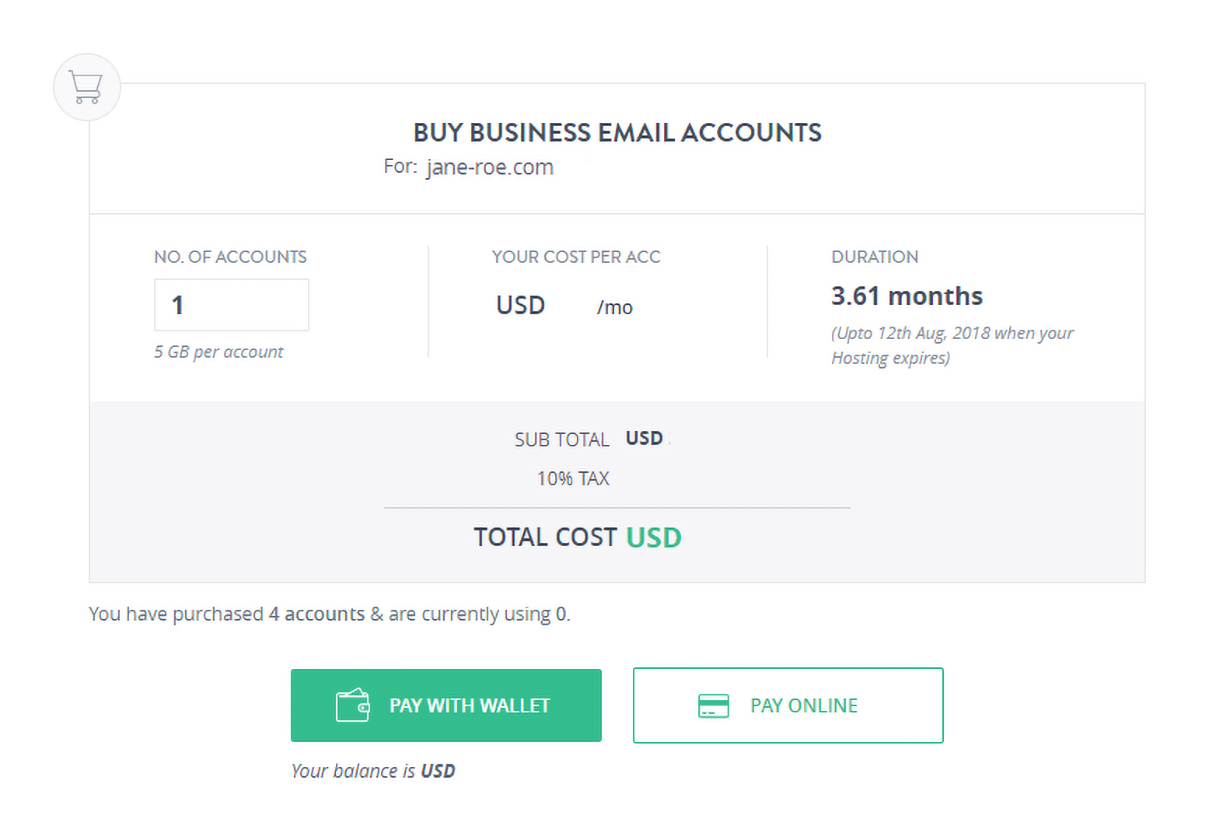Click the Sub Total line
The width and height of the screenshot is (1230, 826).
coord(588,439)
